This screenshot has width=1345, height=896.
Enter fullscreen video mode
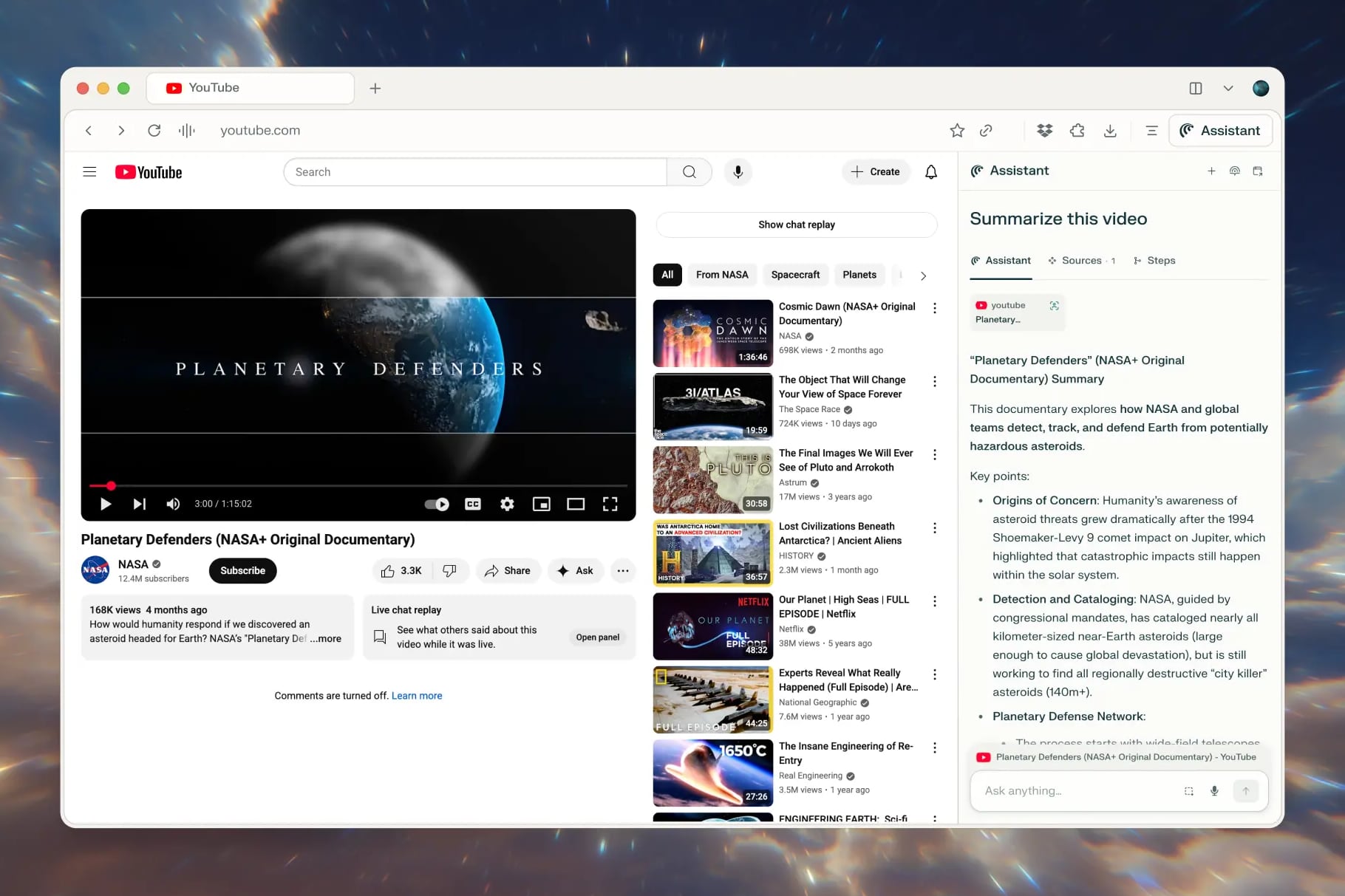tap(610, 504)
